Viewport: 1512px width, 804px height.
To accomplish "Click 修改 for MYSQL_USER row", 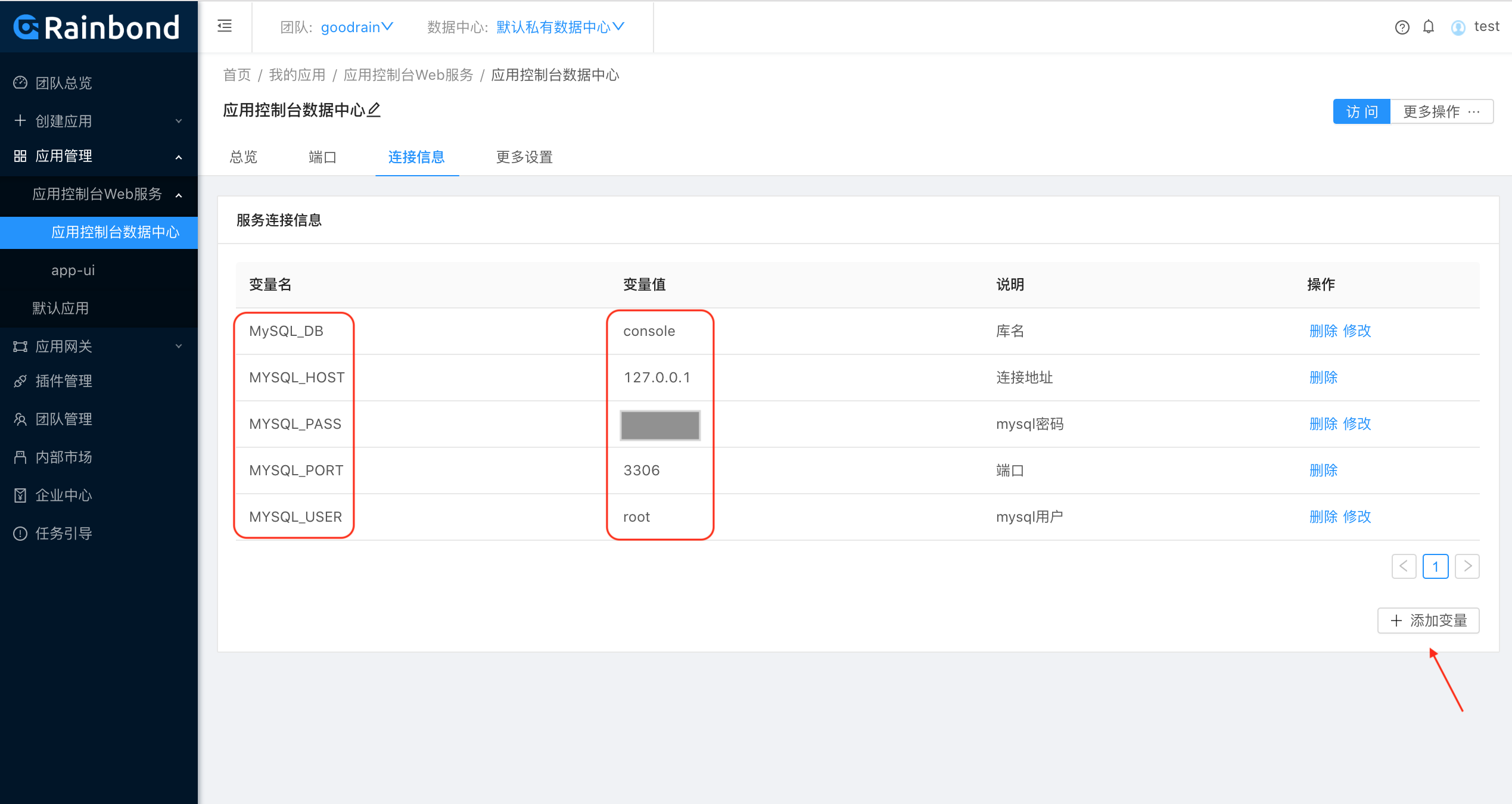I will click(1357, 516).
